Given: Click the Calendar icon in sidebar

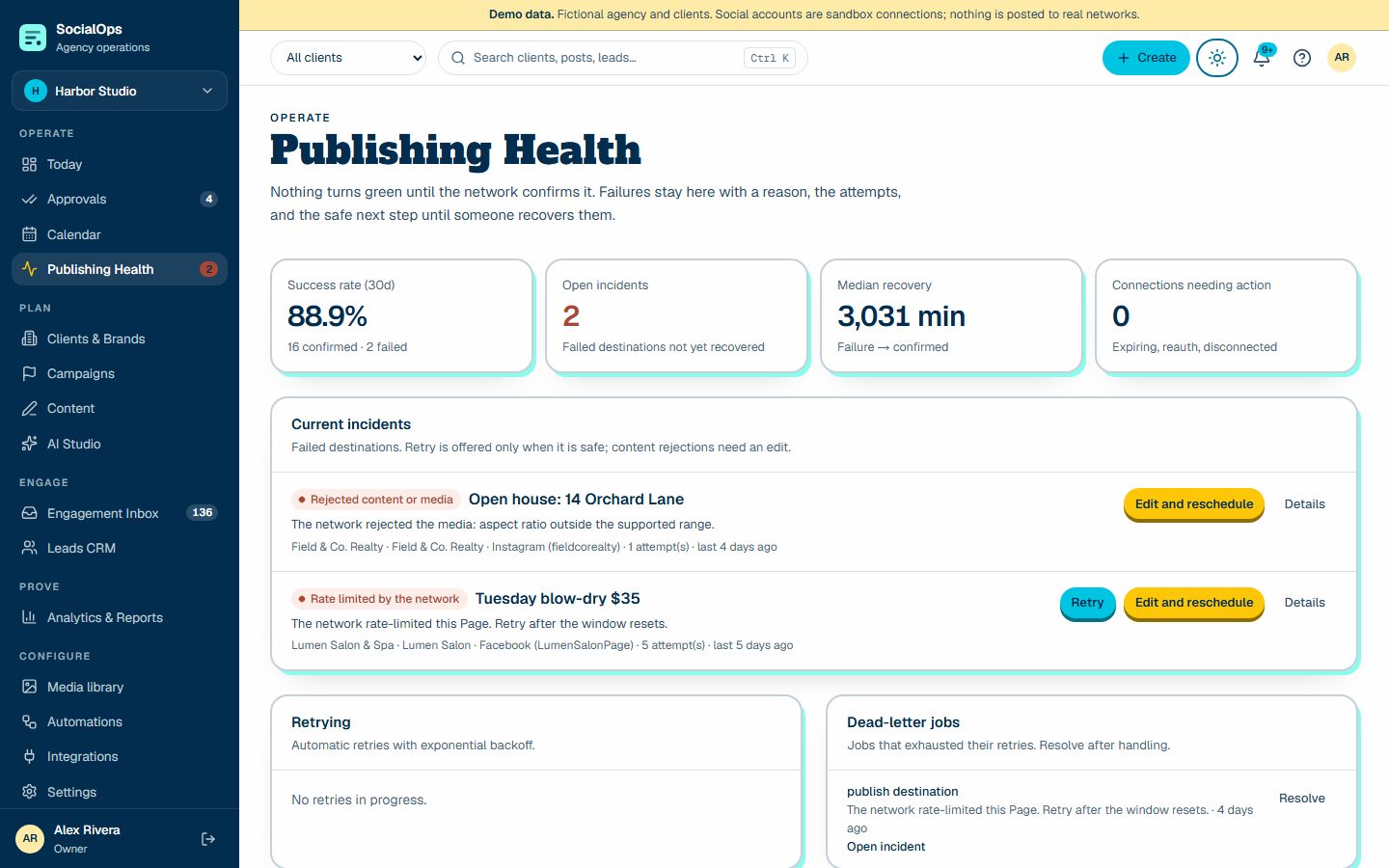Looking at the screenshot, I should [x=30, y=234].
